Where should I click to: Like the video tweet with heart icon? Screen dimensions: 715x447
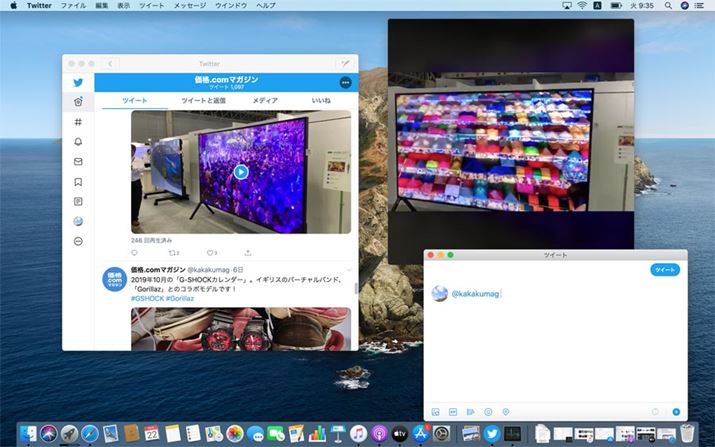[212, 253]
